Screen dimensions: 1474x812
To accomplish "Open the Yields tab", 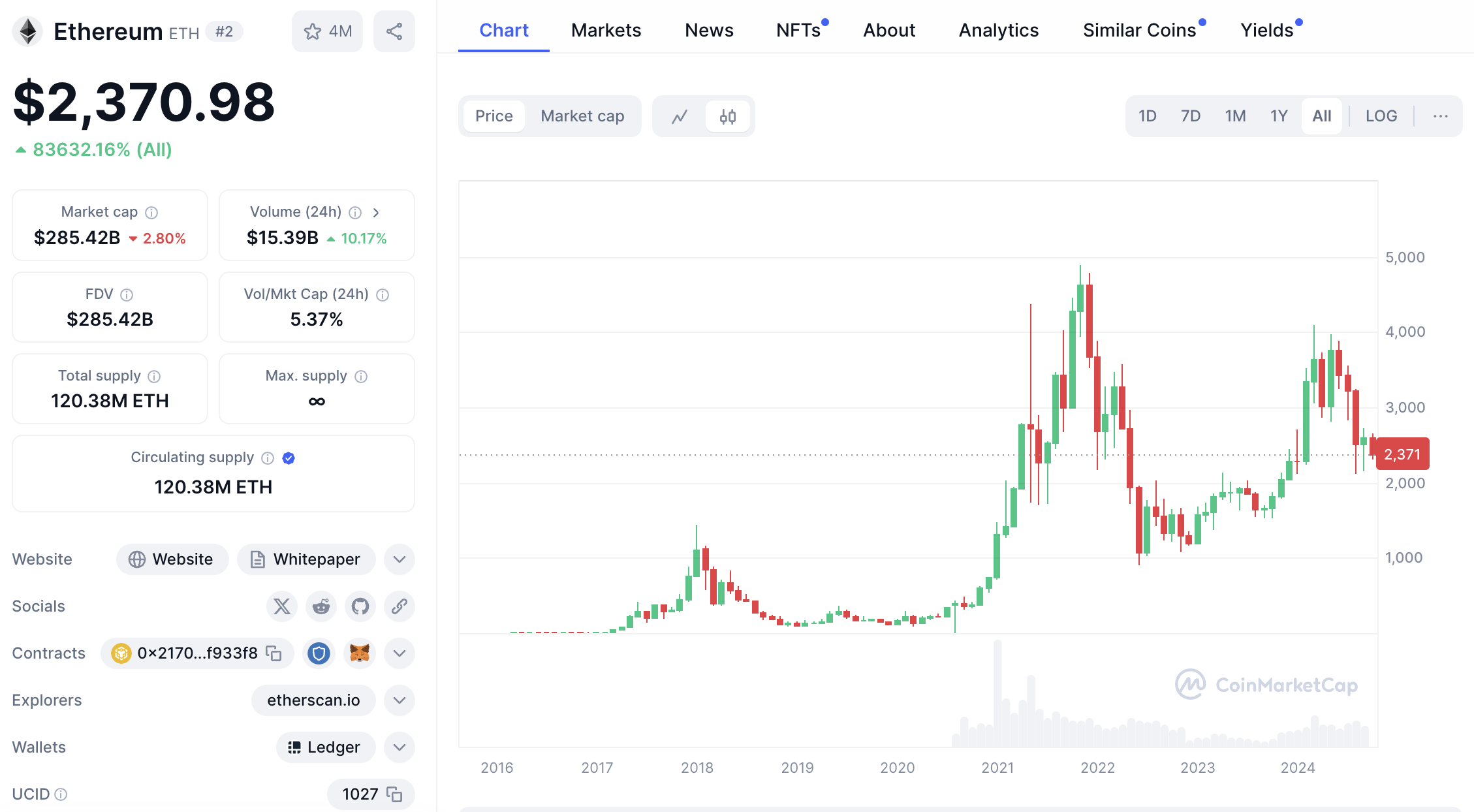I will click(1267, 30).
